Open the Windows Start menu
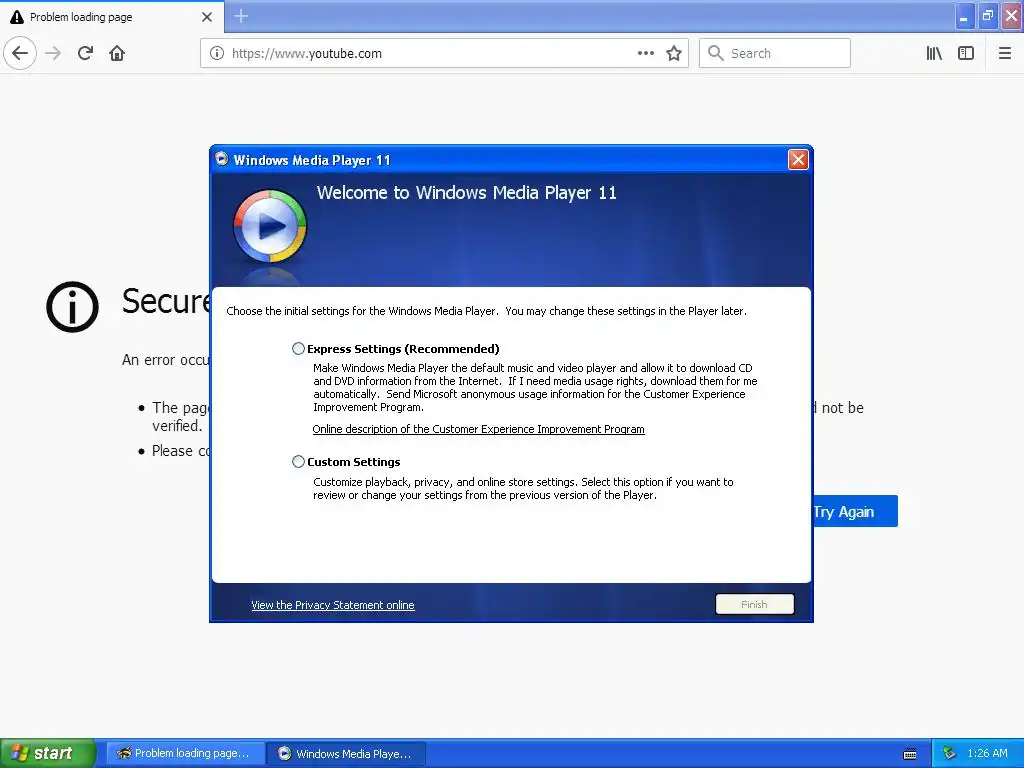 coord(48,753)
